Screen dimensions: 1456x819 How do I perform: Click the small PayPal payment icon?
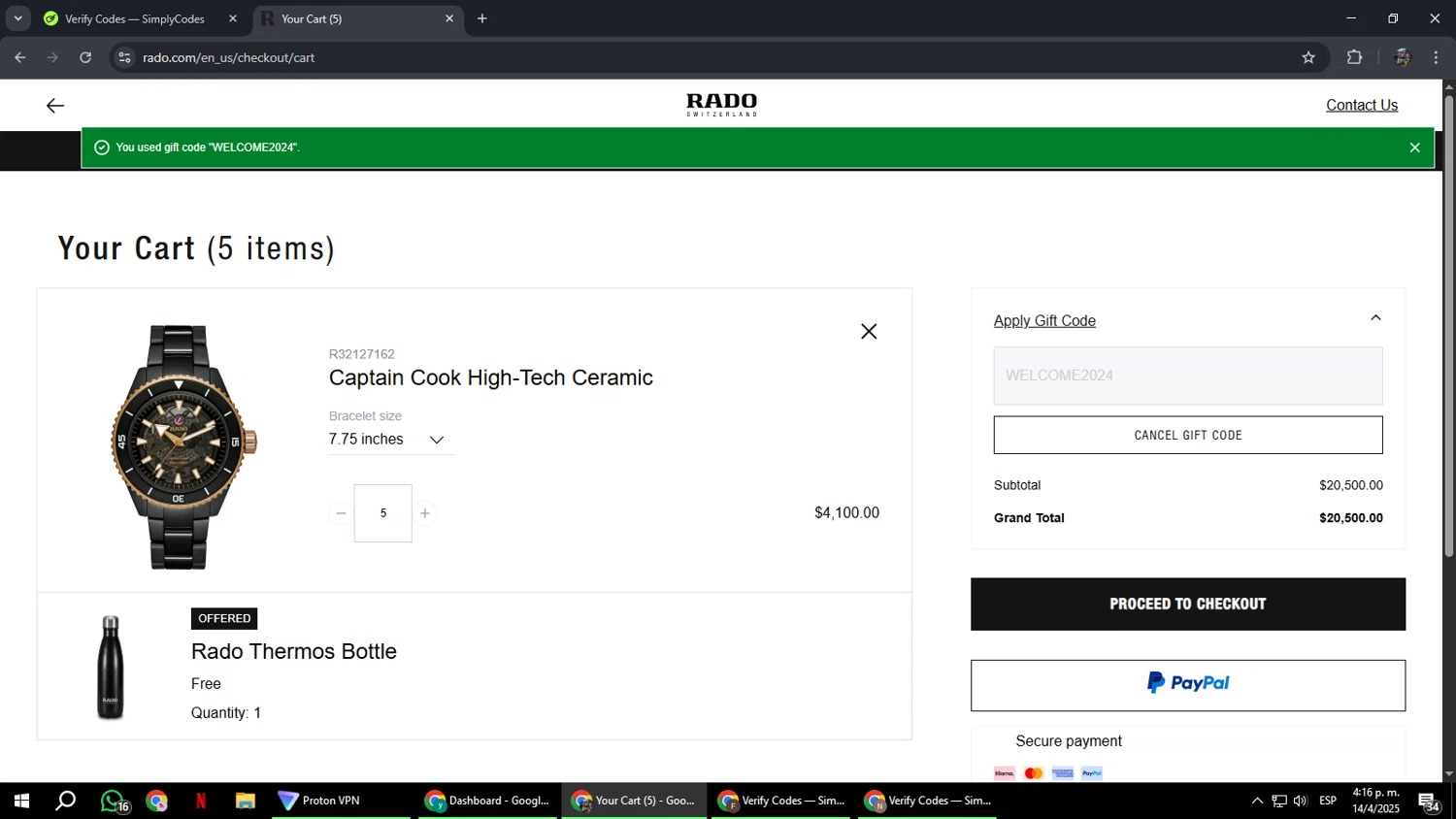pos(1092,773)
